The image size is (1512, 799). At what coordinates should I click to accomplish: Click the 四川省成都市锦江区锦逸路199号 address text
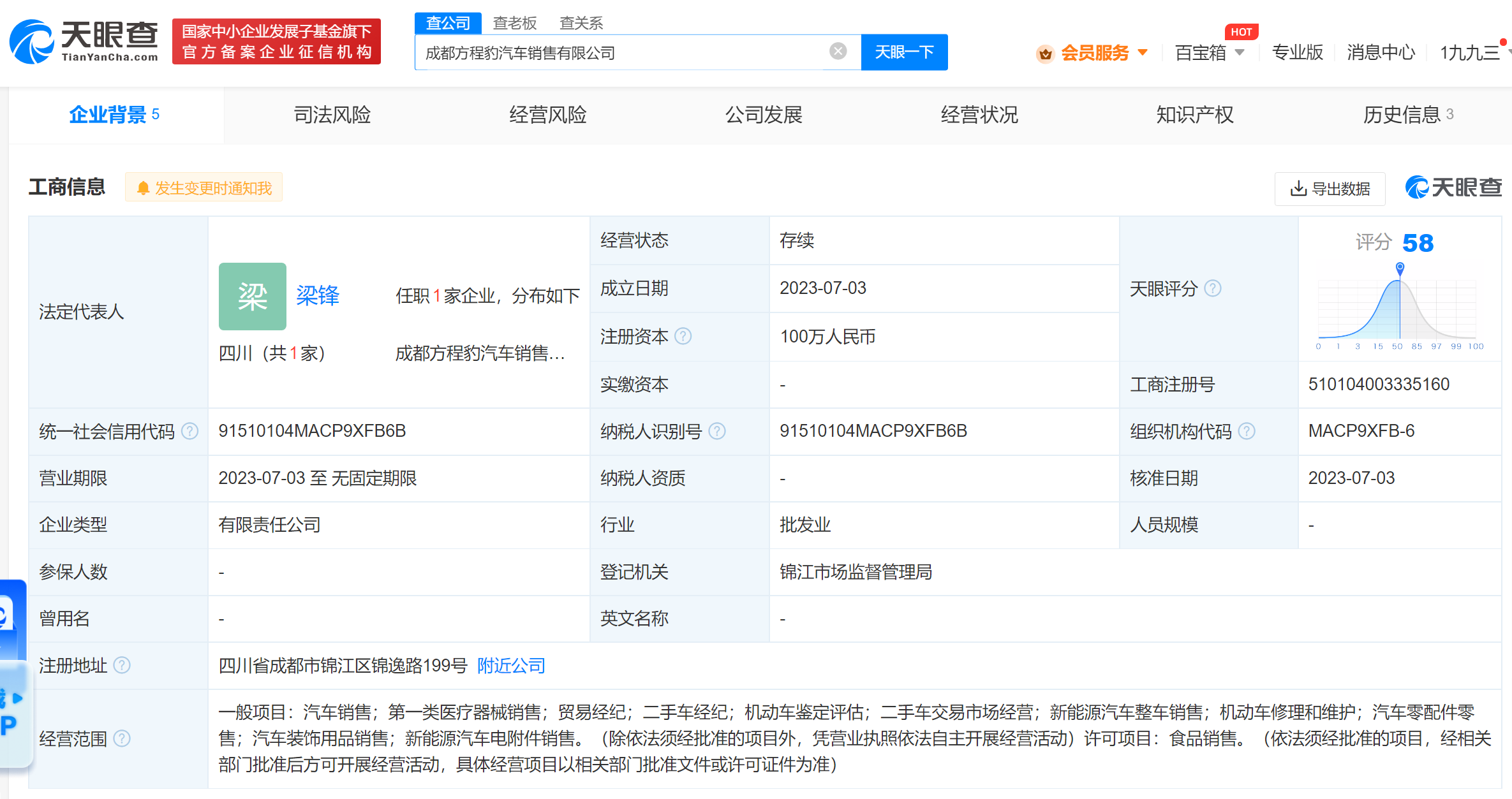click(343, 666)
